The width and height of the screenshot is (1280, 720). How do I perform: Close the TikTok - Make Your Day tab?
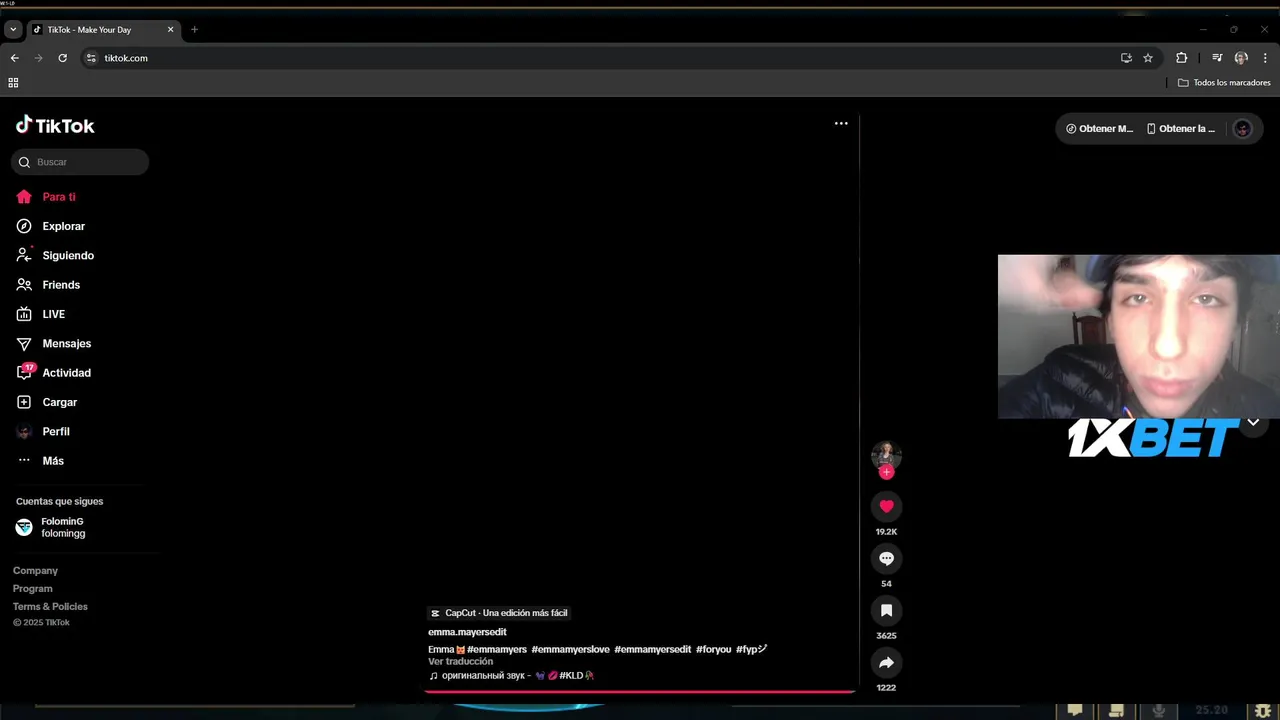[x=170, y=30]
